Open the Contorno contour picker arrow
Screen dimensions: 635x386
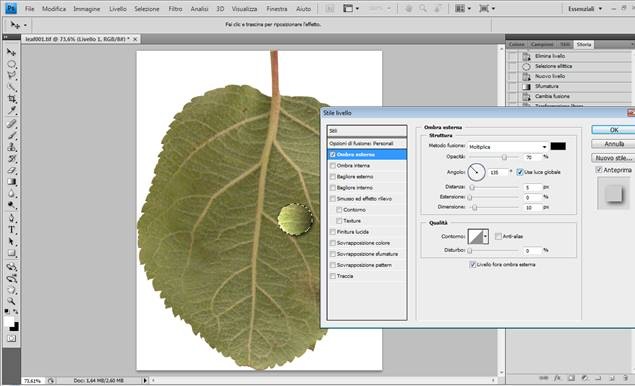point(485,236)
